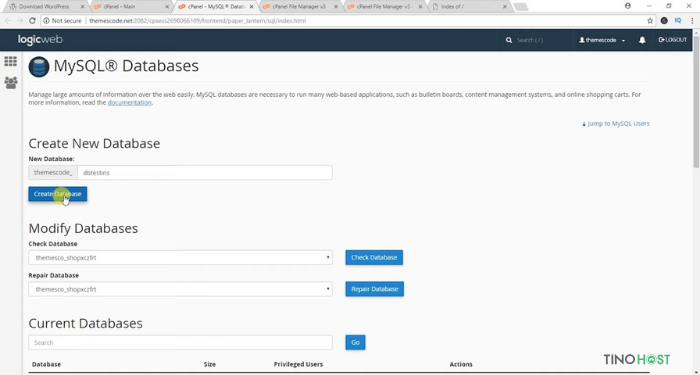The height and width of the screenshot is (375, 700).
Task: Open the cPanel apps grid sidebar icon
Action: click(10, 61)
